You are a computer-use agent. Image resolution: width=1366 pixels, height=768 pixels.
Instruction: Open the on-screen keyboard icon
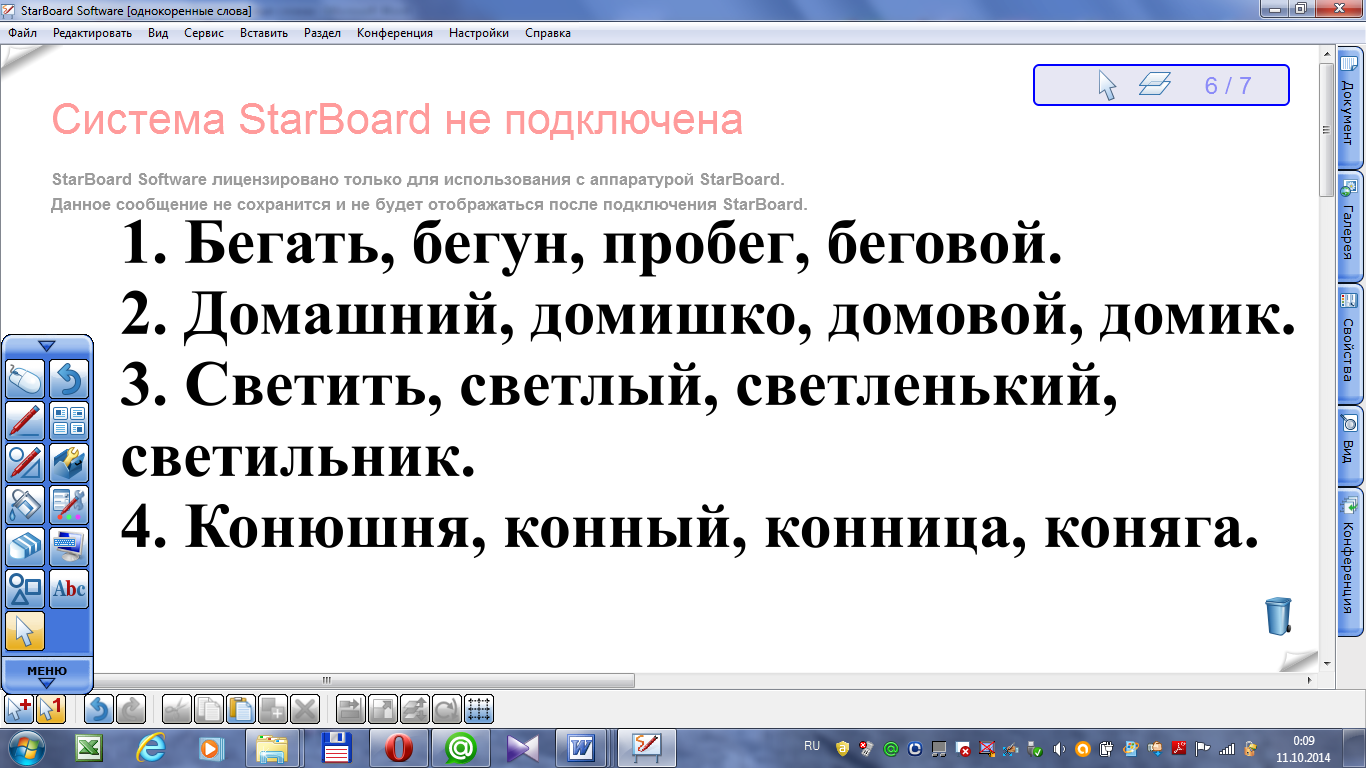coord(69,547)
